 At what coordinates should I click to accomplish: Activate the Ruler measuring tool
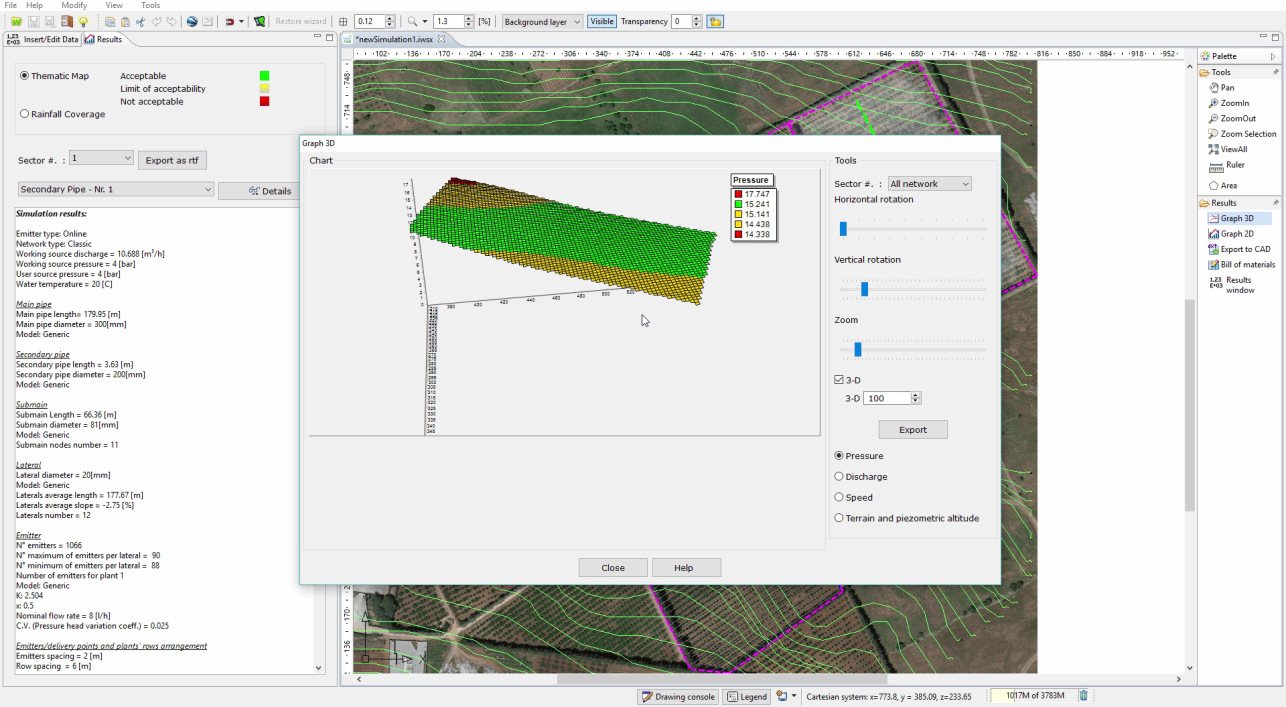coord(1234,165)
